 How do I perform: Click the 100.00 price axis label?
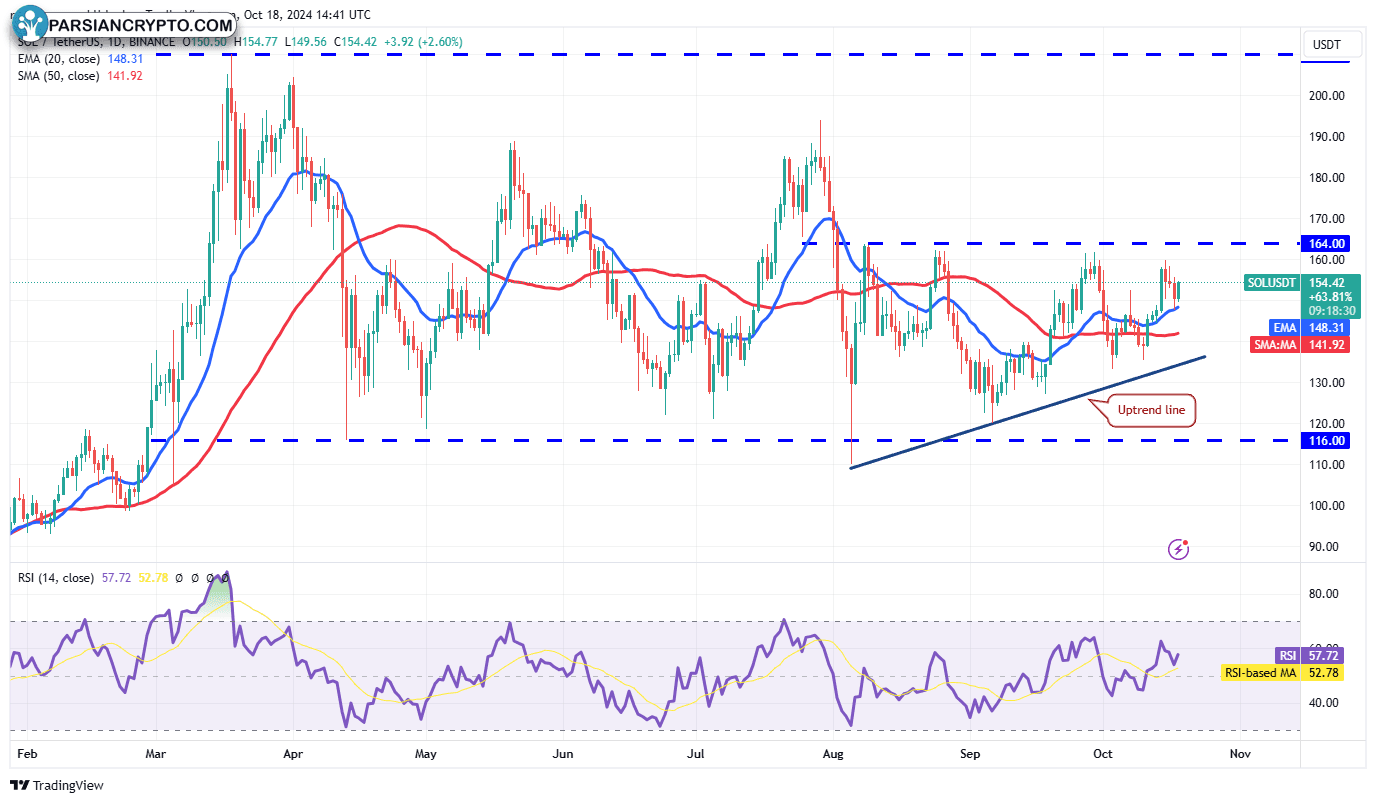[x=1325, y=506]
